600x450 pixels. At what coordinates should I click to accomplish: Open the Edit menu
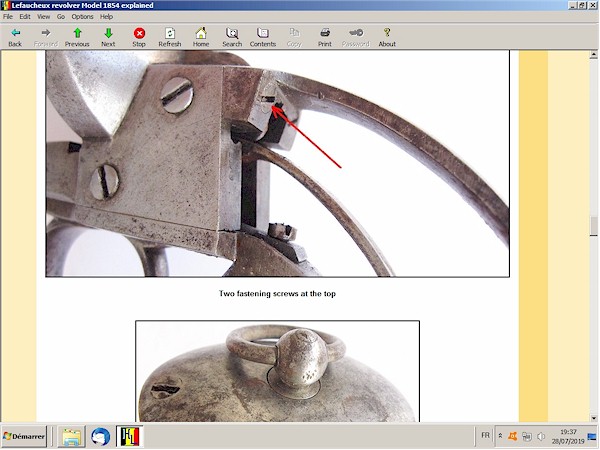tap(25, 16)
